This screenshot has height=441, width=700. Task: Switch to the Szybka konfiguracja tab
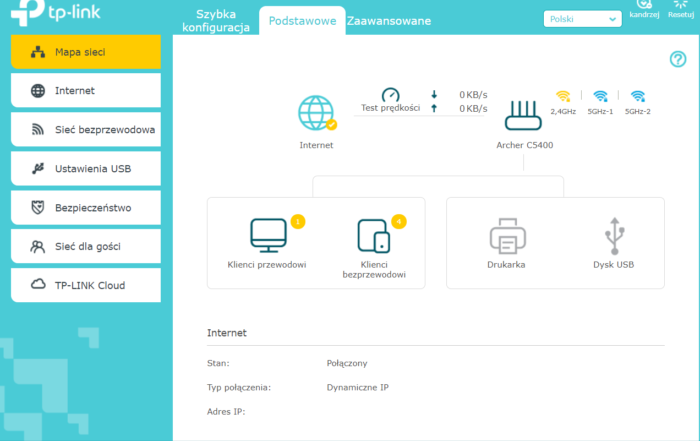[x=222, y=21]
